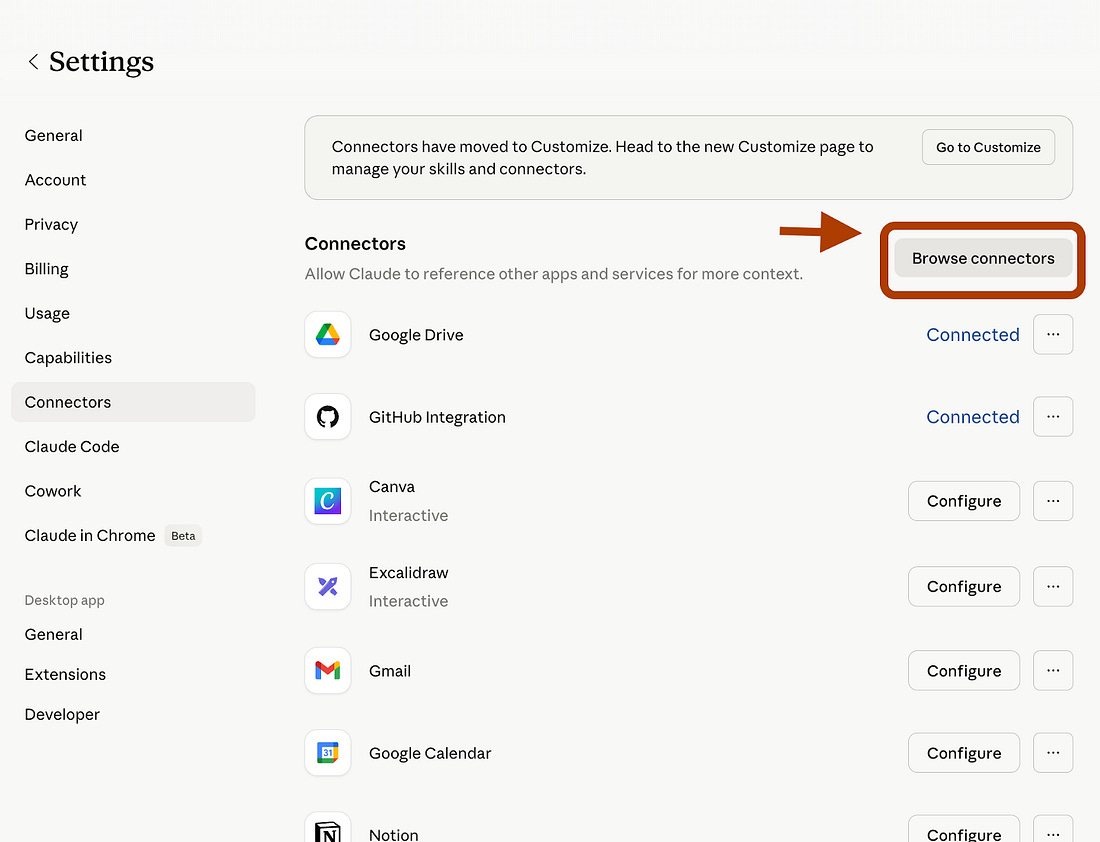Click the Connected status for Google Drive

click(x=973, y=335)
